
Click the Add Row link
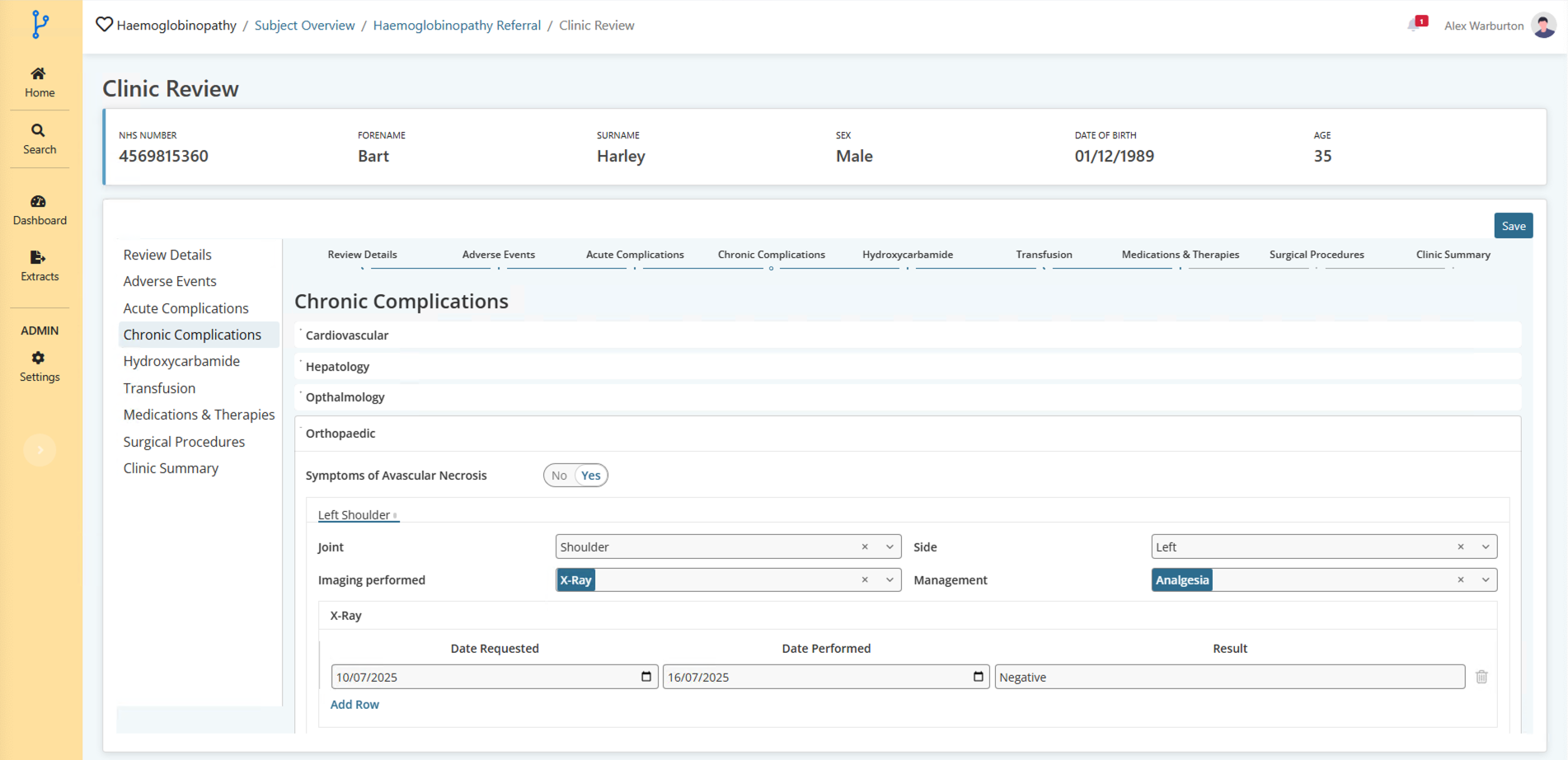(x=354, y=705)
